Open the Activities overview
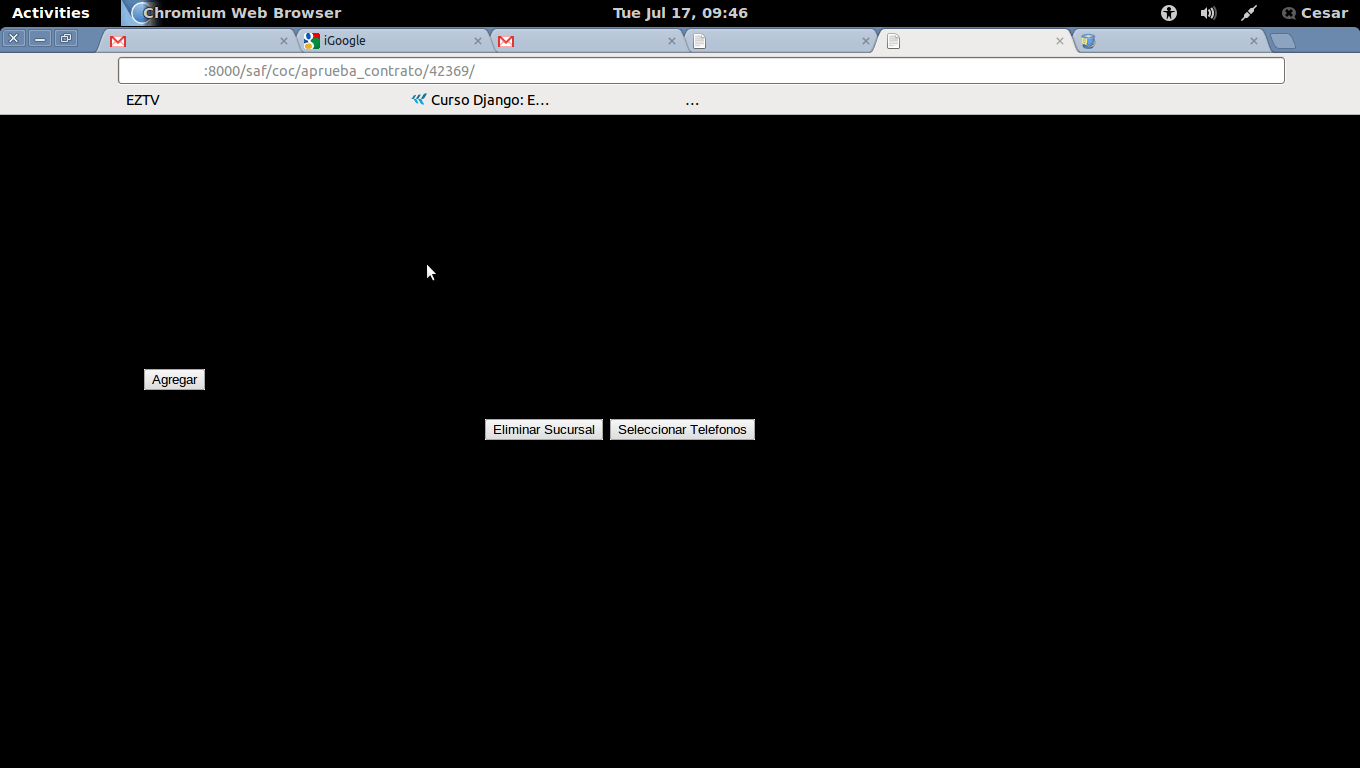Viewport: 1360px width, 768px height. (x=51, y=13)
